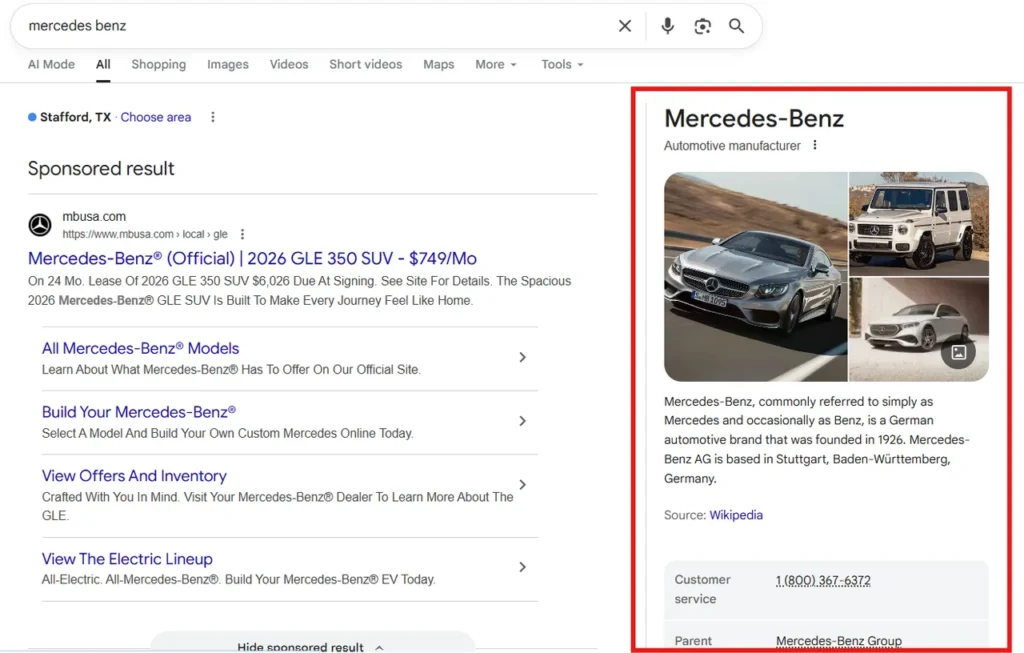Expand the More dropdown

coord(496,64)
